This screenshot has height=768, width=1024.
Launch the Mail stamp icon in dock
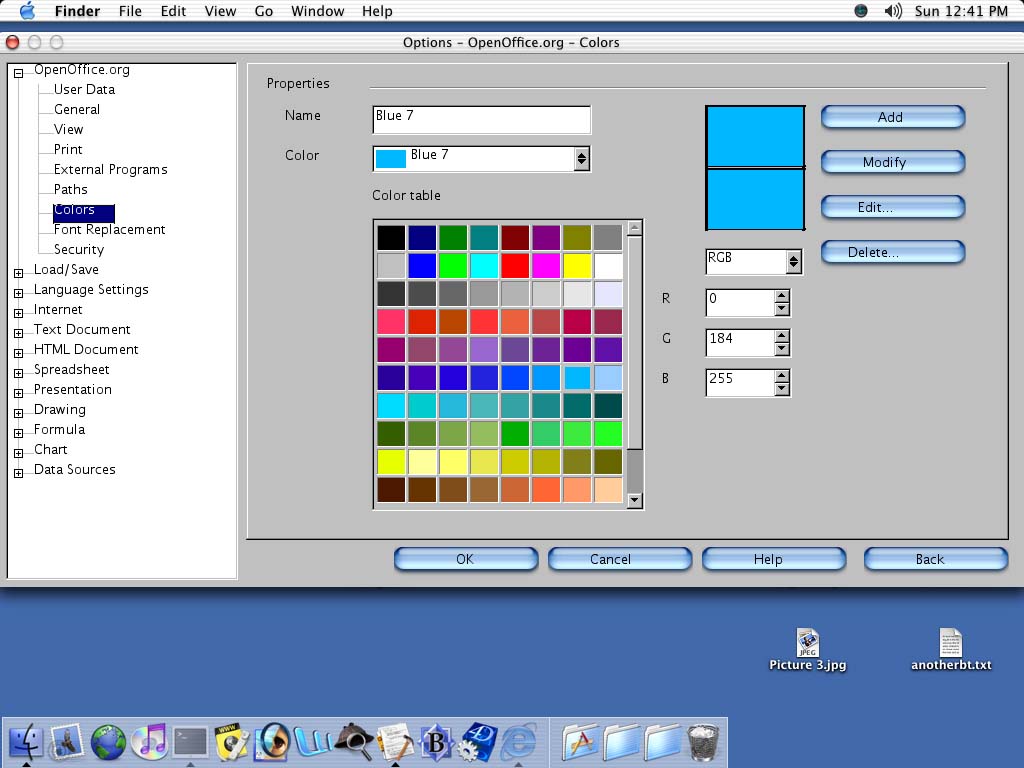[67, 741]
